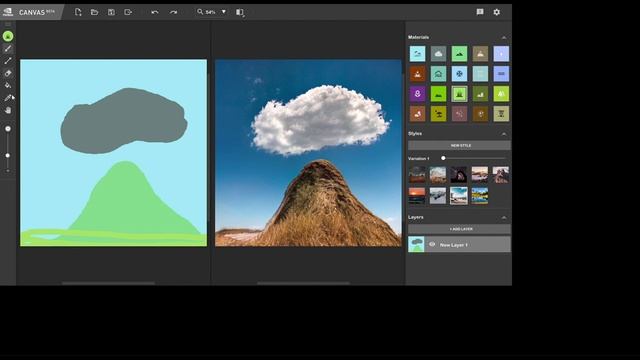Screen dimensions: 640x360
Task: Select the brown material in bottom row
Action: click(x=418, y=114)
